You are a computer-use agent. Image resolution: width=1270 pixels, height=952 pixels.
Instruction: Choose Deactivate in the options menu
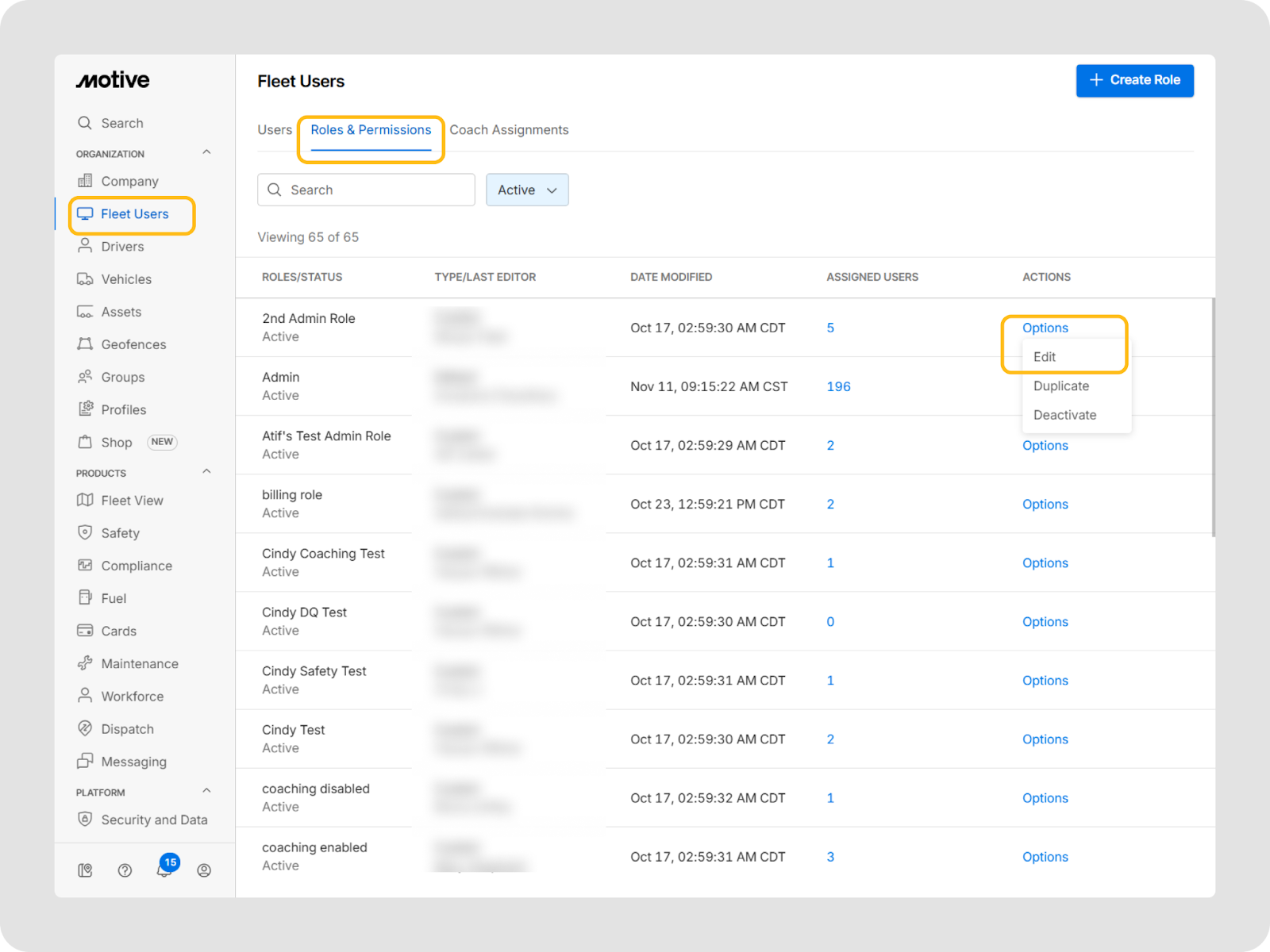[1064, 415]
